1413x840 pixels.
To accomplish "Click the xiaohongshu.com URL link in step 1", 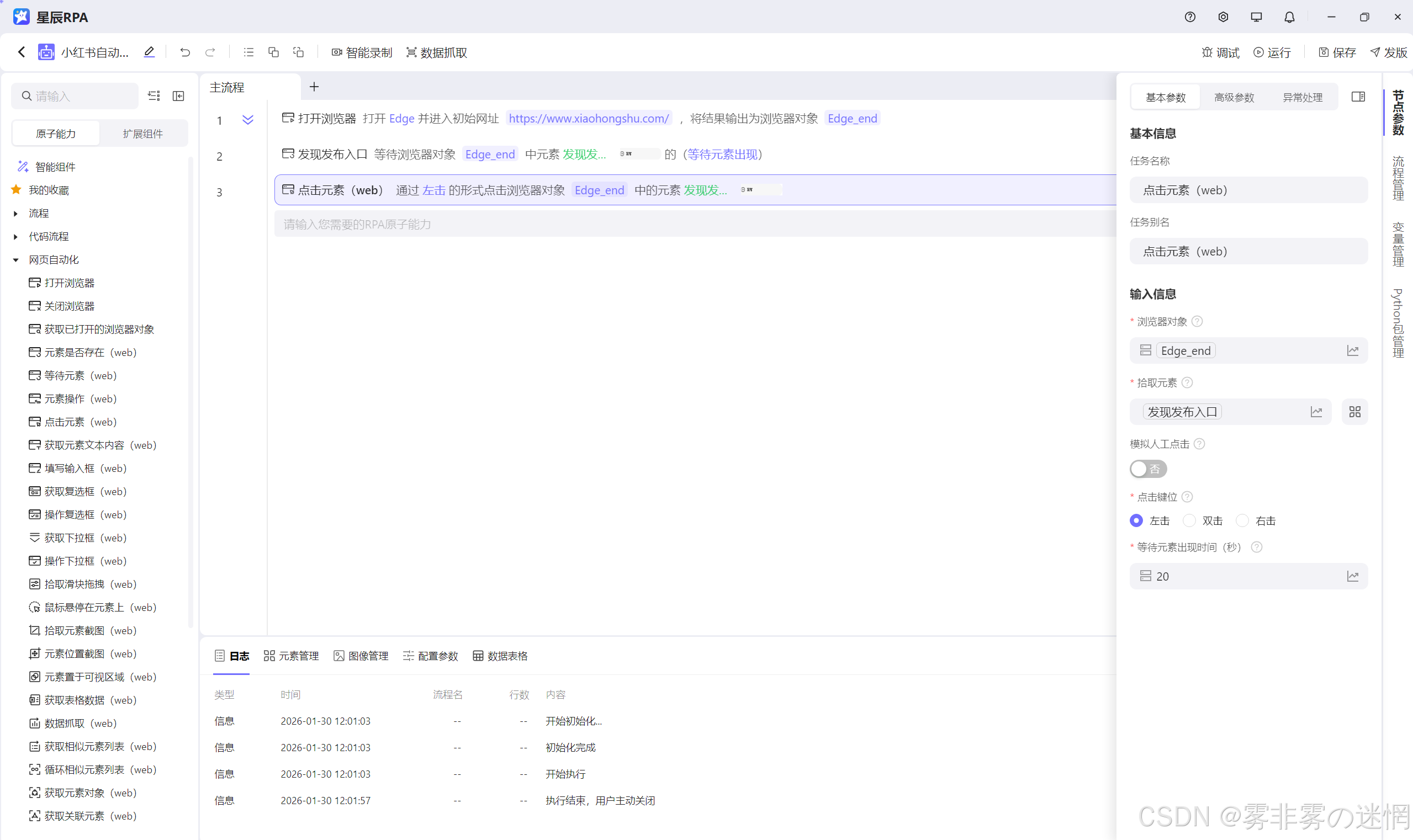I will click(589, 118).
